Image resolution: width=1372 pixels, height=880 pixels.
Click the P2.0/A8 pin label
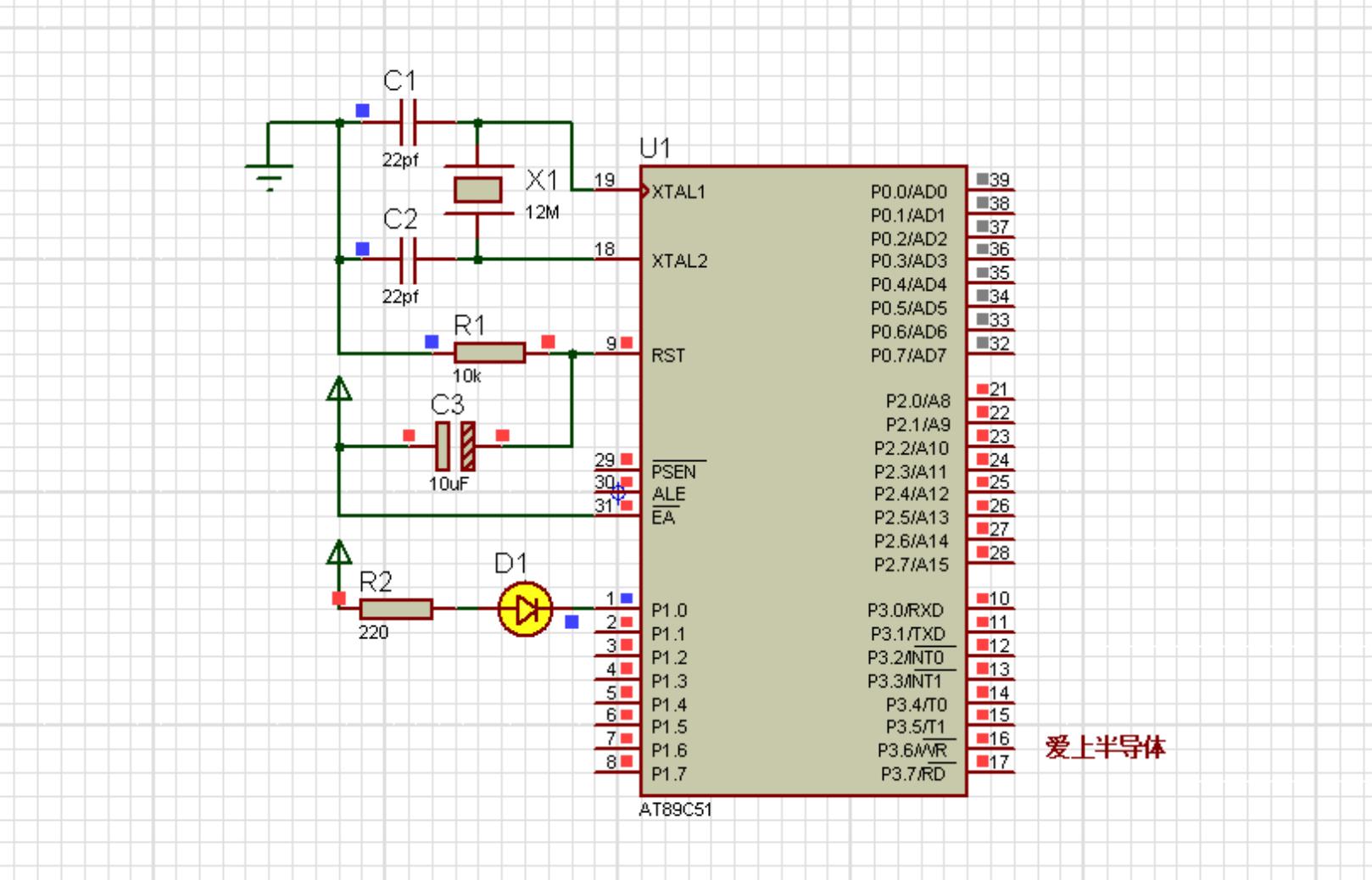[x=918, y=401]
